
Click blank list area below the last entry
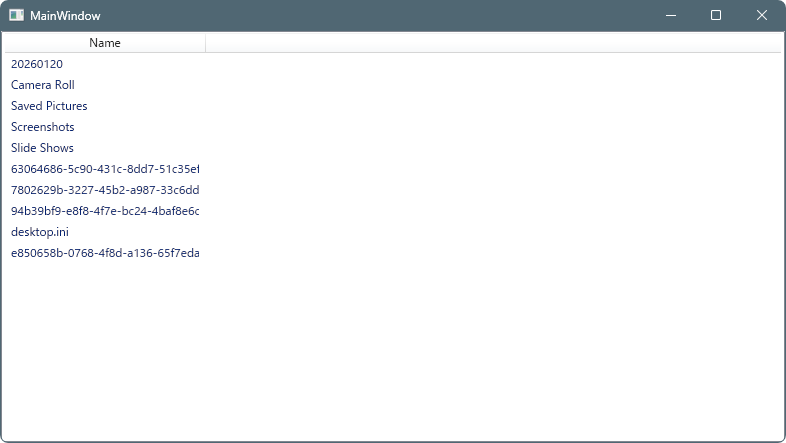point(390,350)
